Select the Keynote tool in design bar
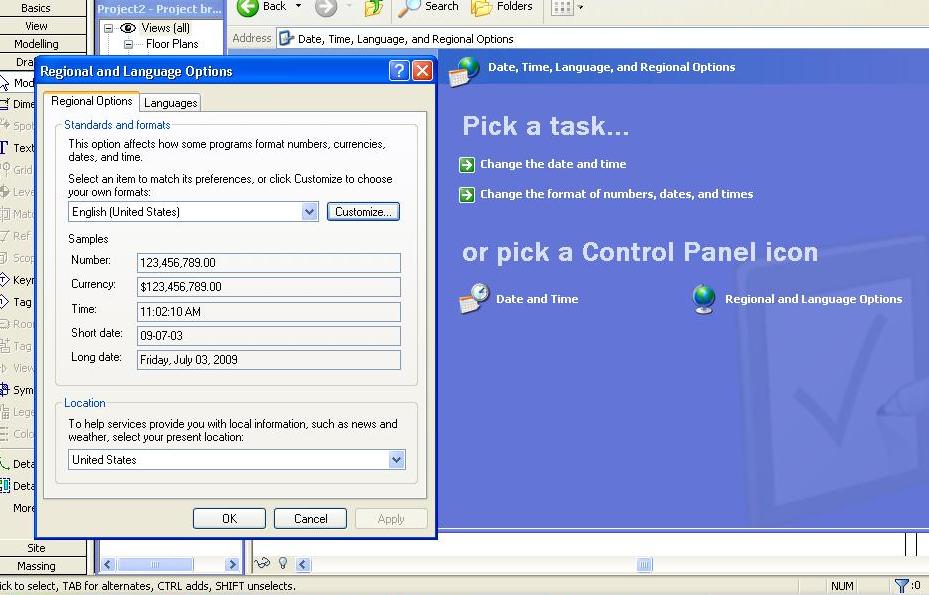 [17, 280]
